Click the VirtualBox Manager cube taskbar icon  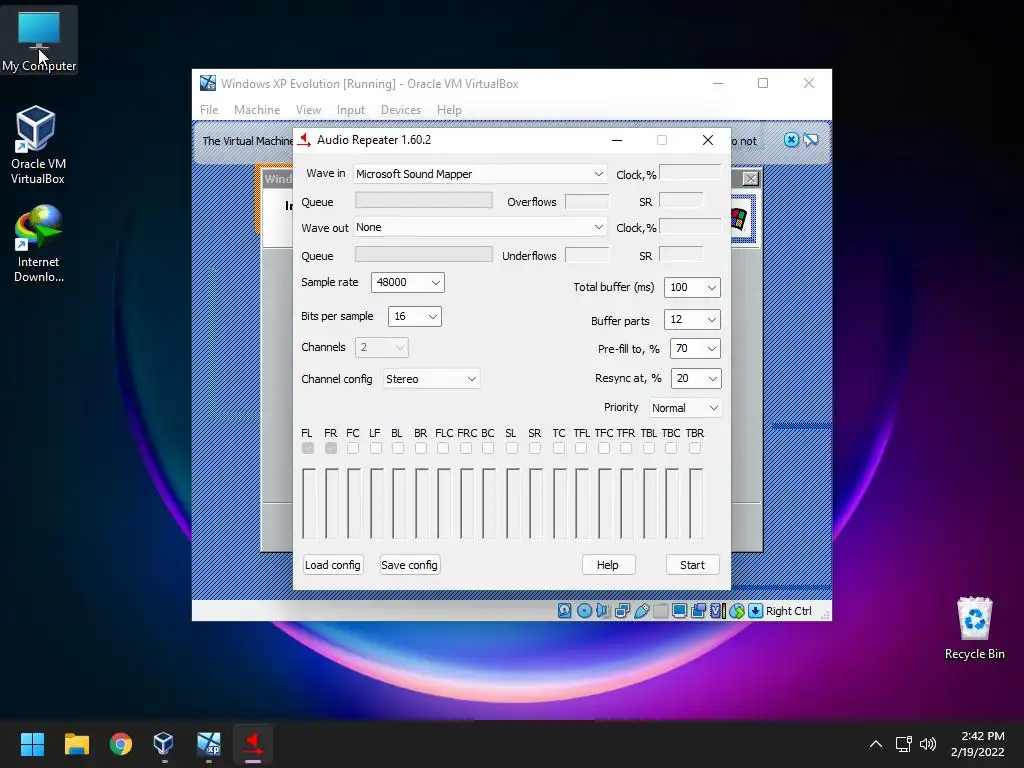click(x=163, y=744)
